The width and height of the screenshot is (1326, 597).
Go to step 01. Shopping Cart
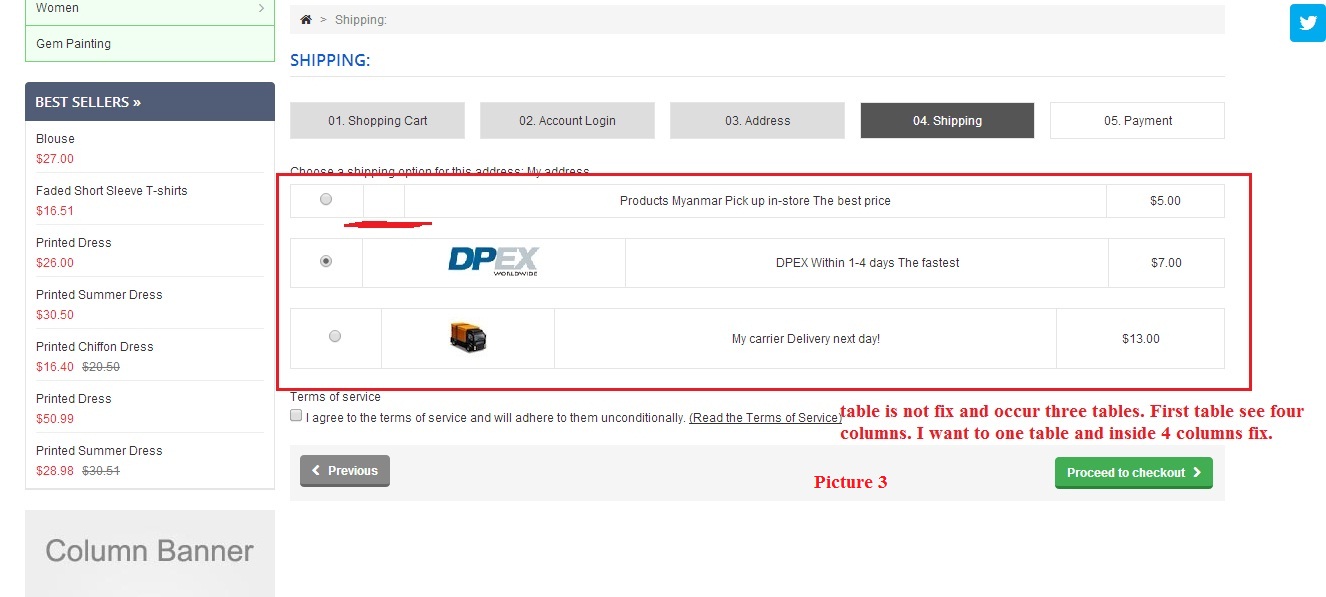click(377, 120)
